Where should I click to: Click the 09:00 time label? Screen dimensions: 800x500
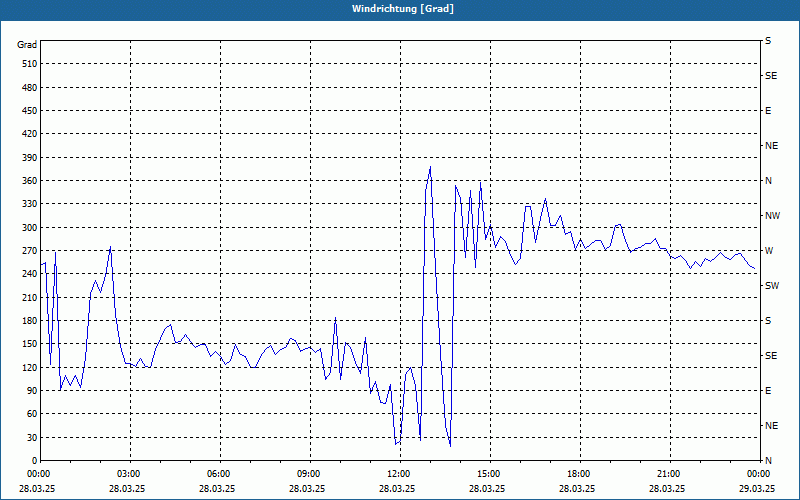tap(310, 474)
